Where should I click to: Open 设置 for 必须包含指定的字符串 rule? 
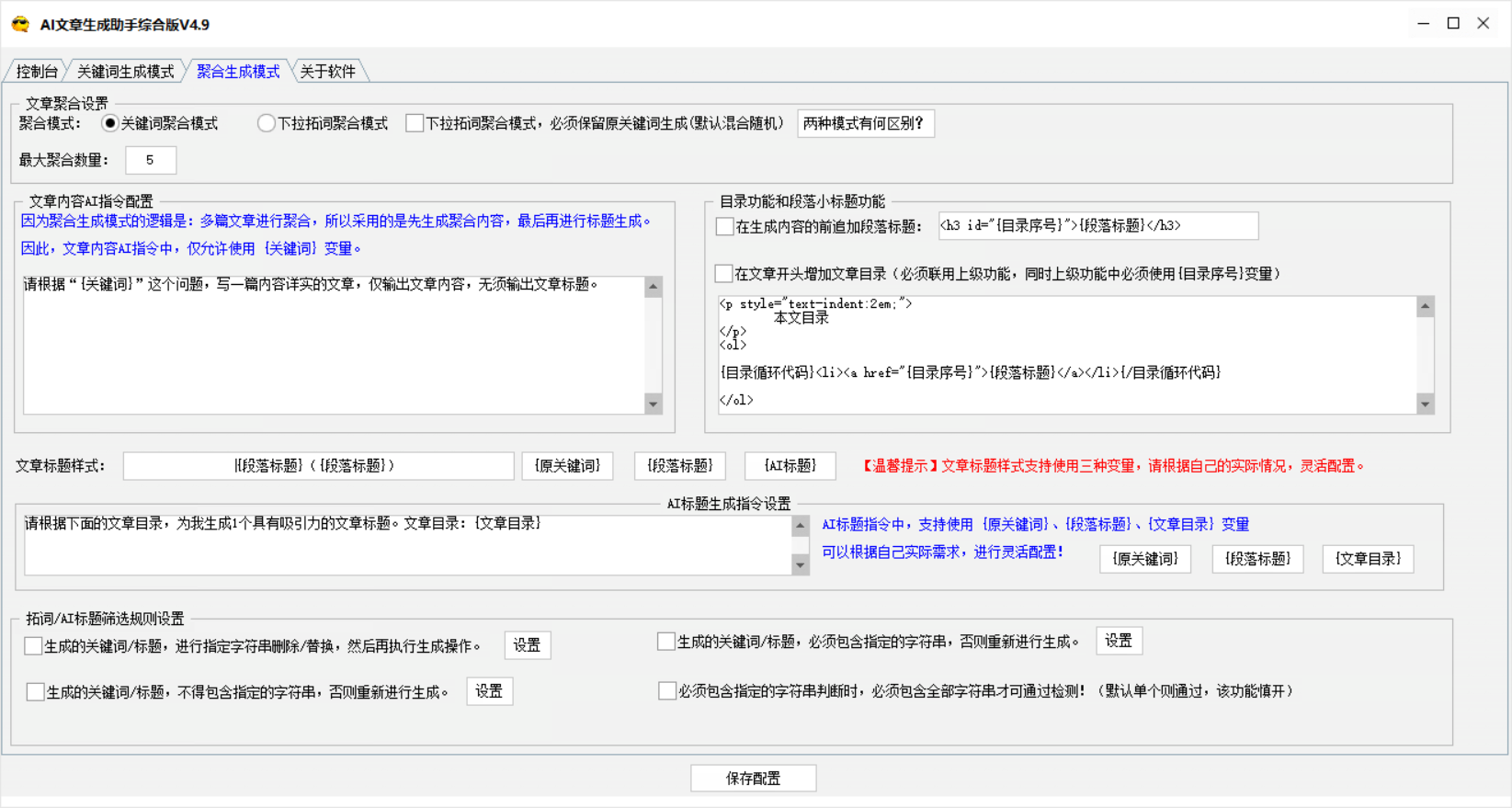[x=1120, y=641]
